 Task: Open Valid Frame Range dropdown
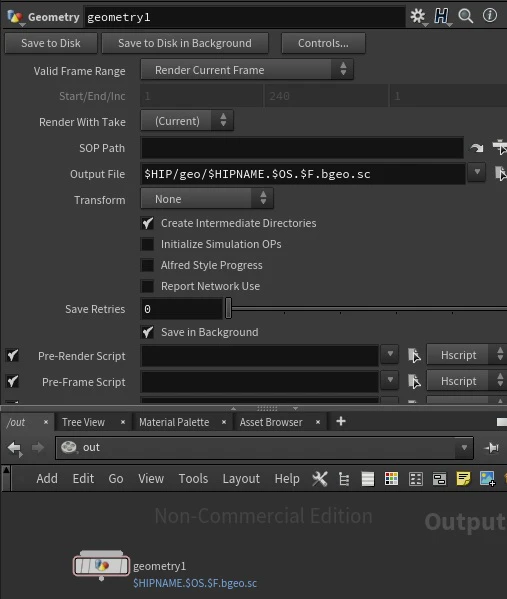coord(247,70)
